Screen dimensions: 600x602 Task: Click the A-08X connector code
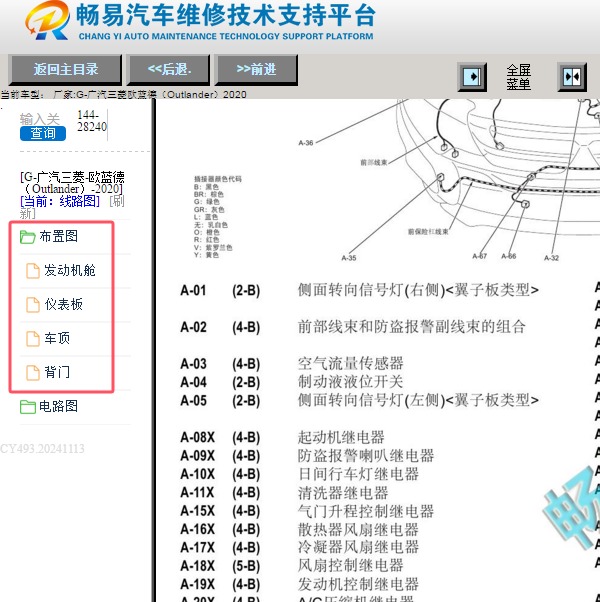198,438
